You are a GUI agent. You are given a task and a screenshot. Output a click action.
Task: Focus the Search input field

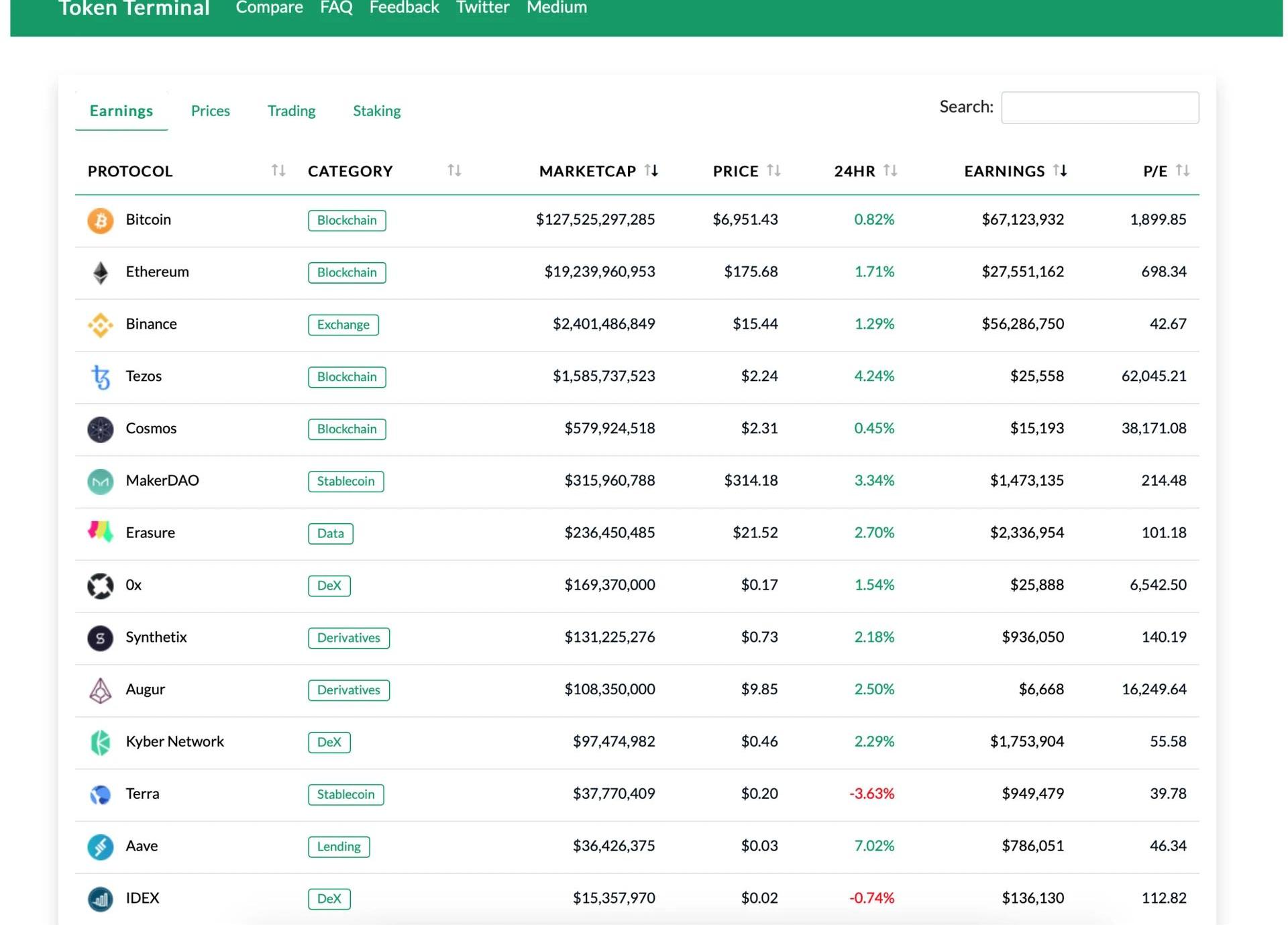[x=1099, y=107]
